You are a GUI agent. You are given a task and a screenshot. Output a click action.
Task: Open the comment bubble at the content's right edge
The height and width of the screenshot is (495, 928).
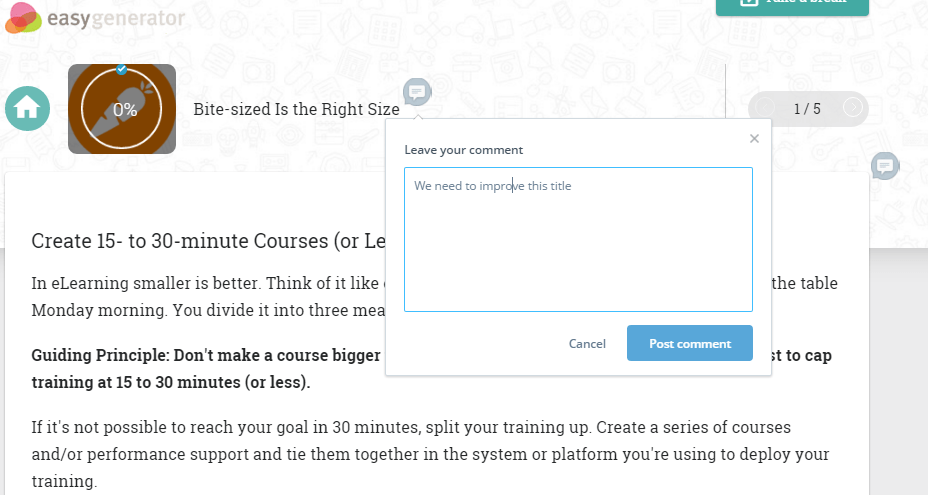click(884, 166)
